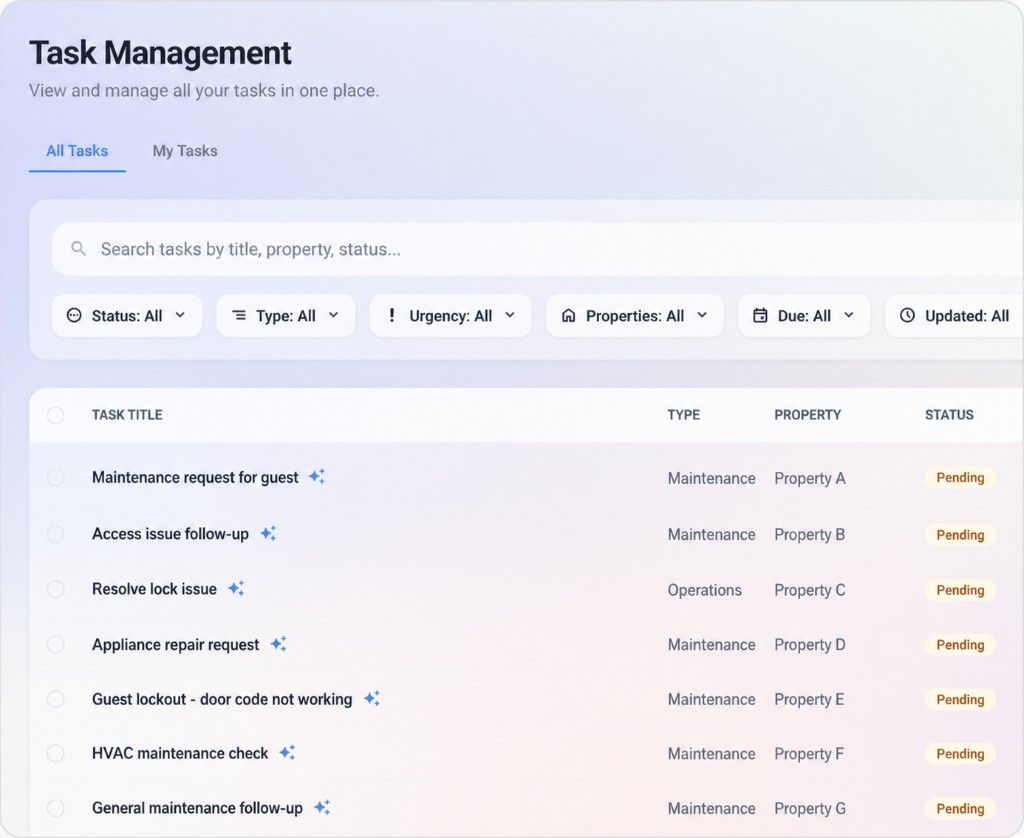The width and height of the screenshot is (1024, 838).
Task: Click the Updated filter clock icon
Action: pos(907,315)
